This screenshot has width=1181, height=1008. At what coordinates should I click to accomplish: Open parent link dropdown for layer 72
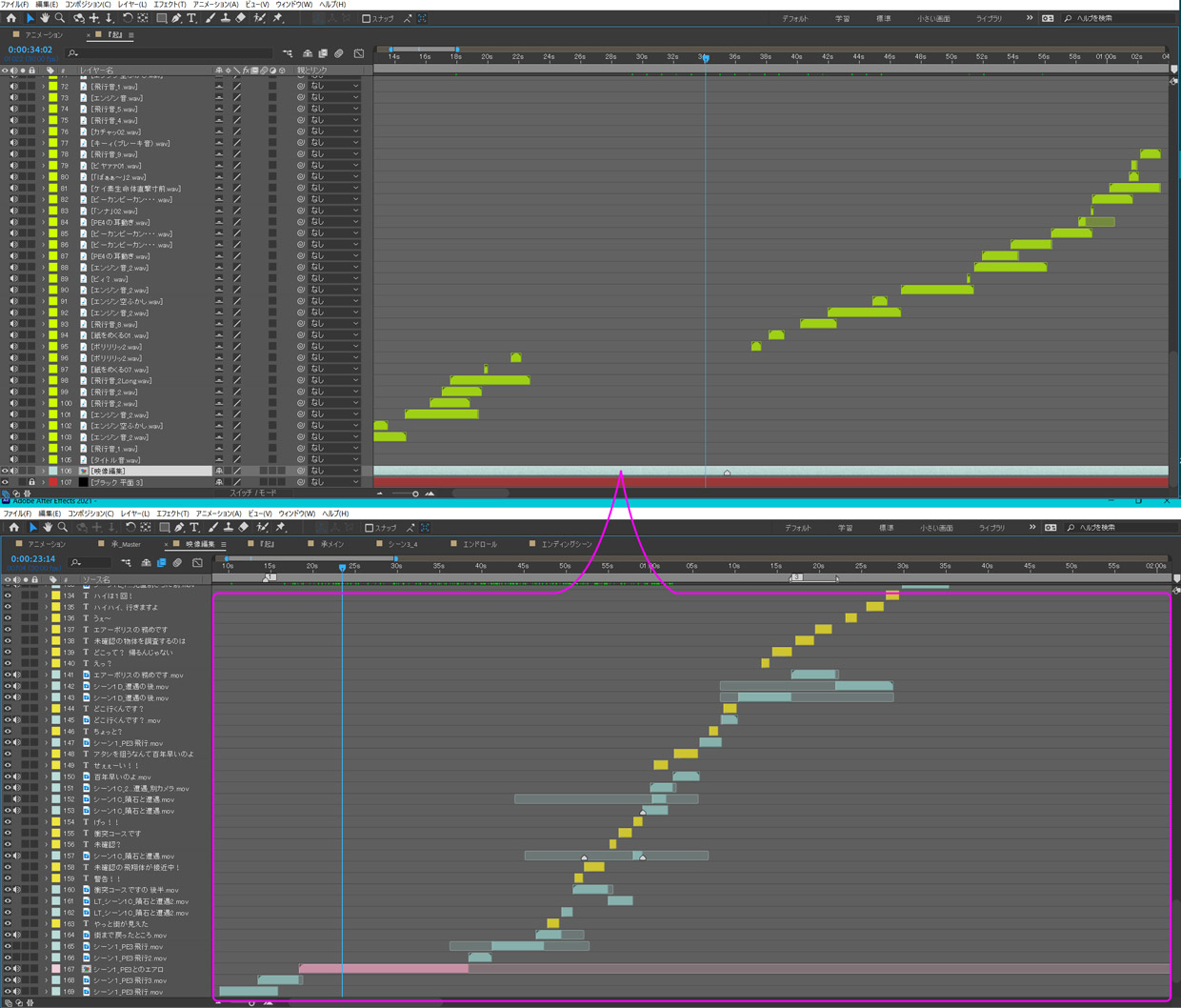[x=334, y=87]
